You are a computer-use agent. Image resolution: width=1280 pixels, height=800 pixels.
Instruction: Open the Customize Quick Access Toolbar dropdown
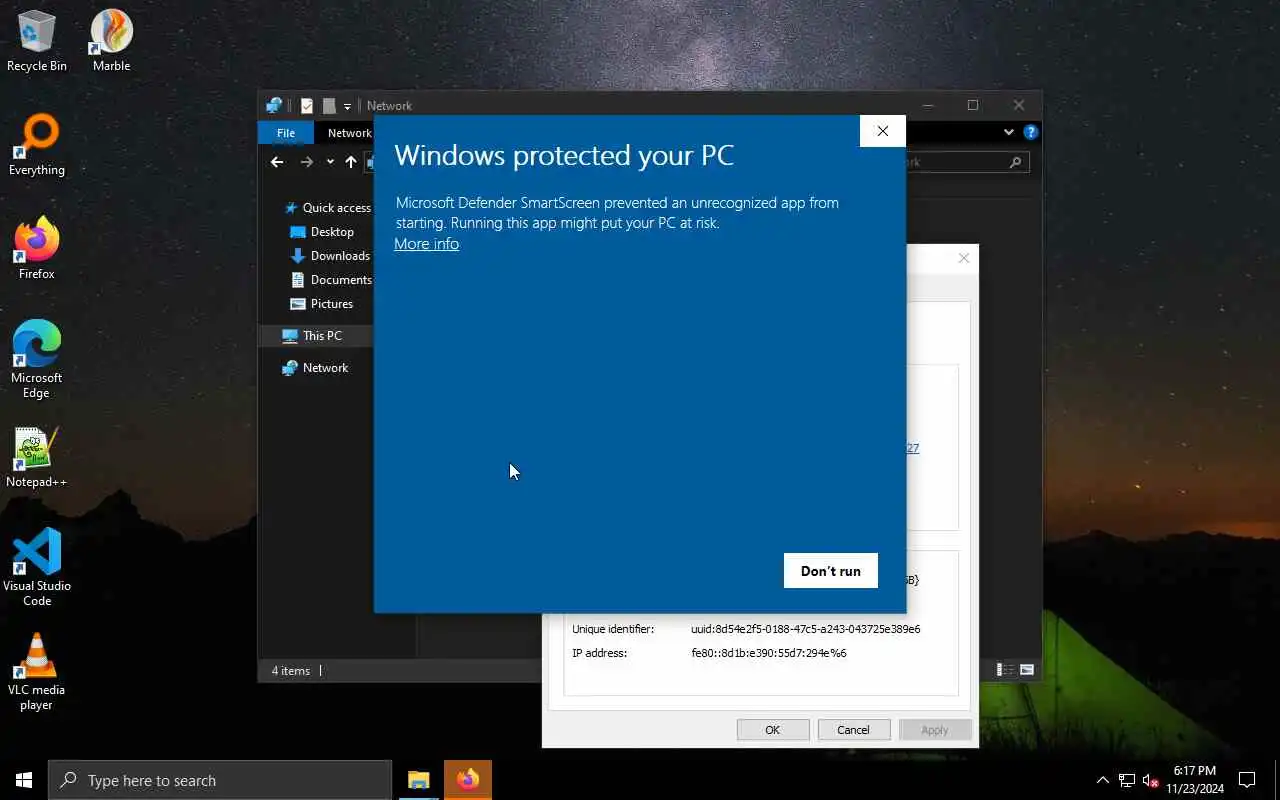point(347,106)
